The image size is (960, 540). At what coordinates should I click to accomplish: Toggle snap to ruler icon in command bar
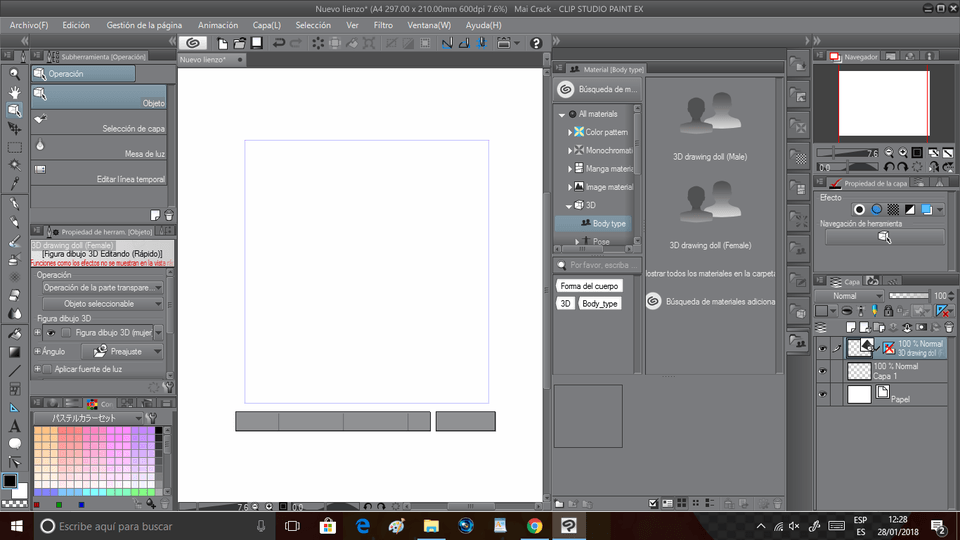tap(447, 43)
